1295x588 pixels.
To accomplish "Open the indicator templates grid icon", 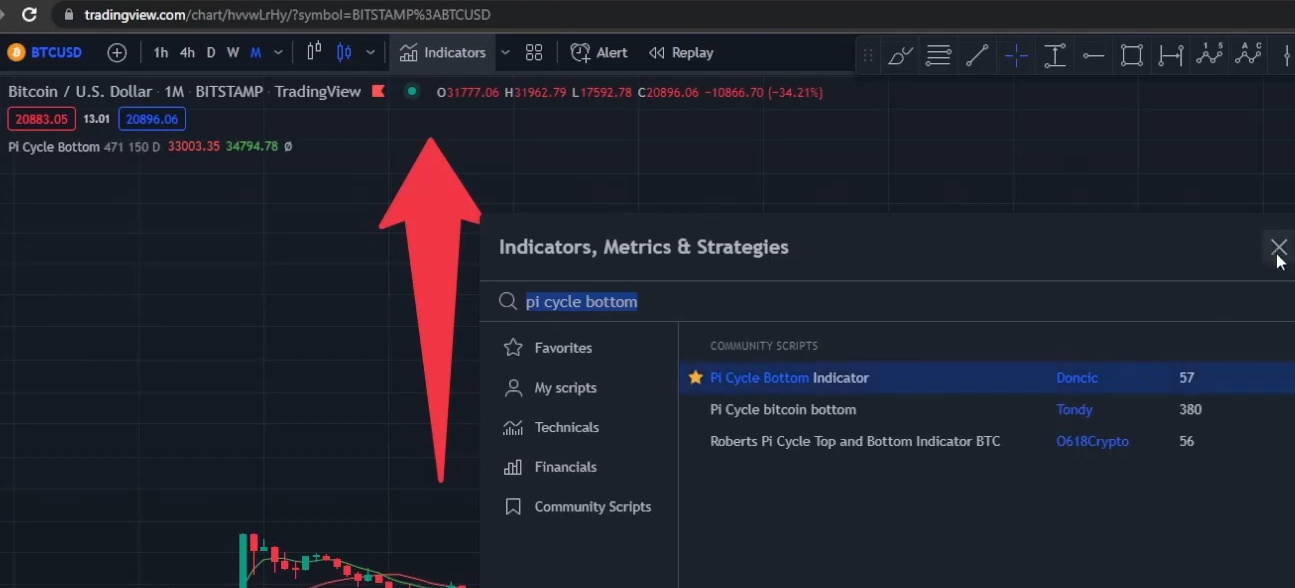I will [x=534, y=53].
